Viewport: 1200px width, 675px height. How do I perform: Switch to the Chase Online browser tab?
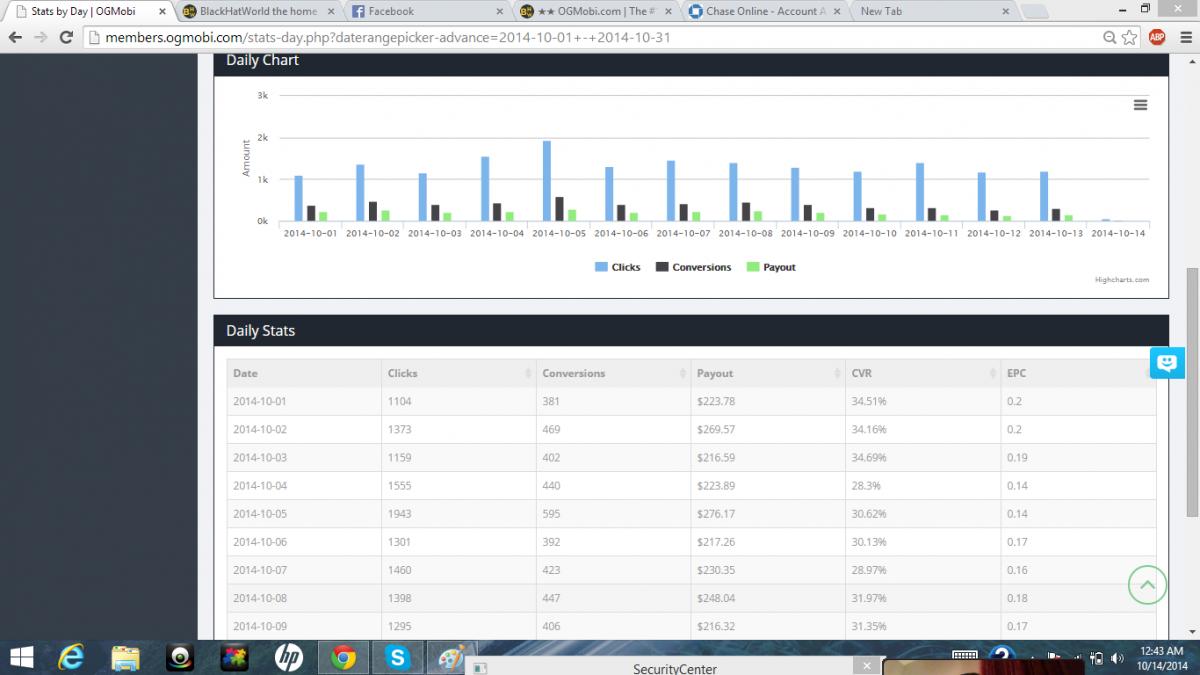757,11
